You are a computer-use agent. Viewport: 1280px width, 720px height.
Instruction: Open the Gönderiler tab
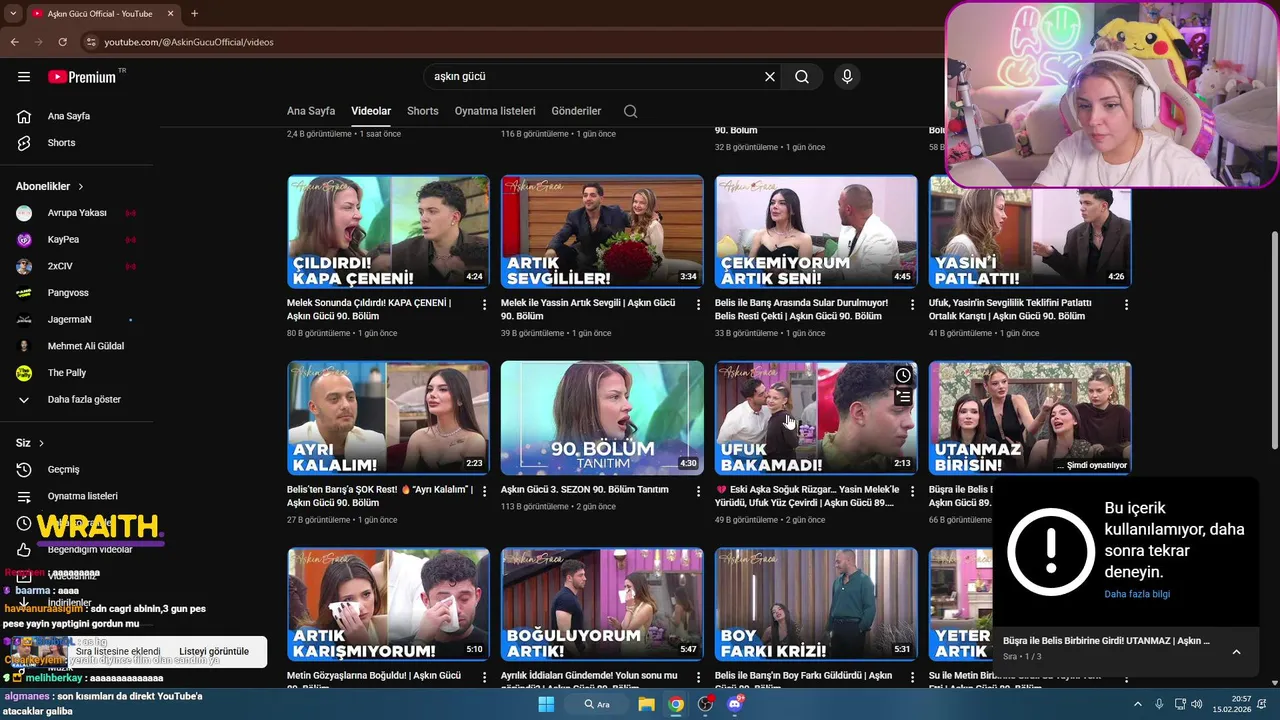576,111
